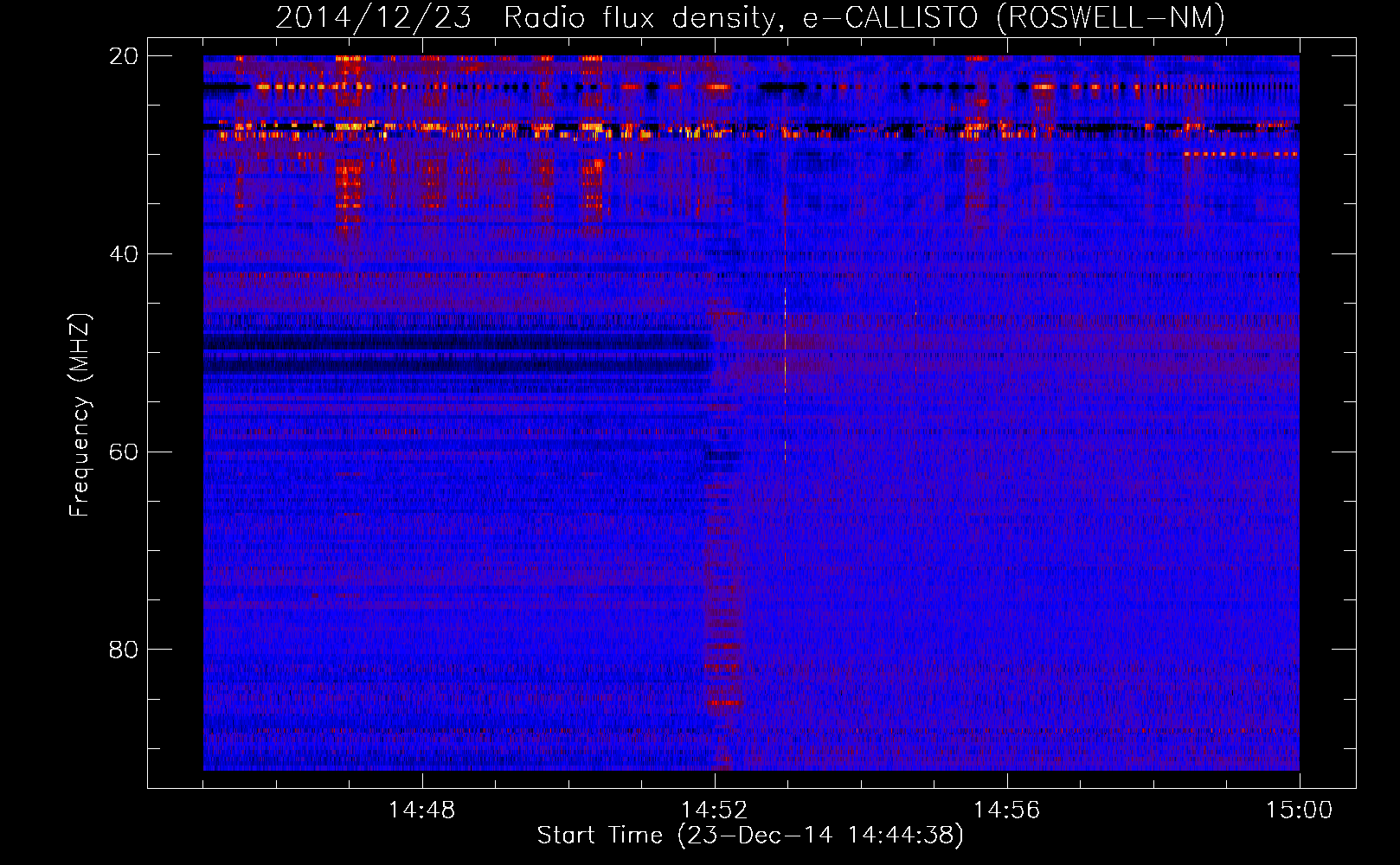Viewport: 1400px width, 865px height.
Task: Select the 60 frequency tick label
Action: point(124,452)
